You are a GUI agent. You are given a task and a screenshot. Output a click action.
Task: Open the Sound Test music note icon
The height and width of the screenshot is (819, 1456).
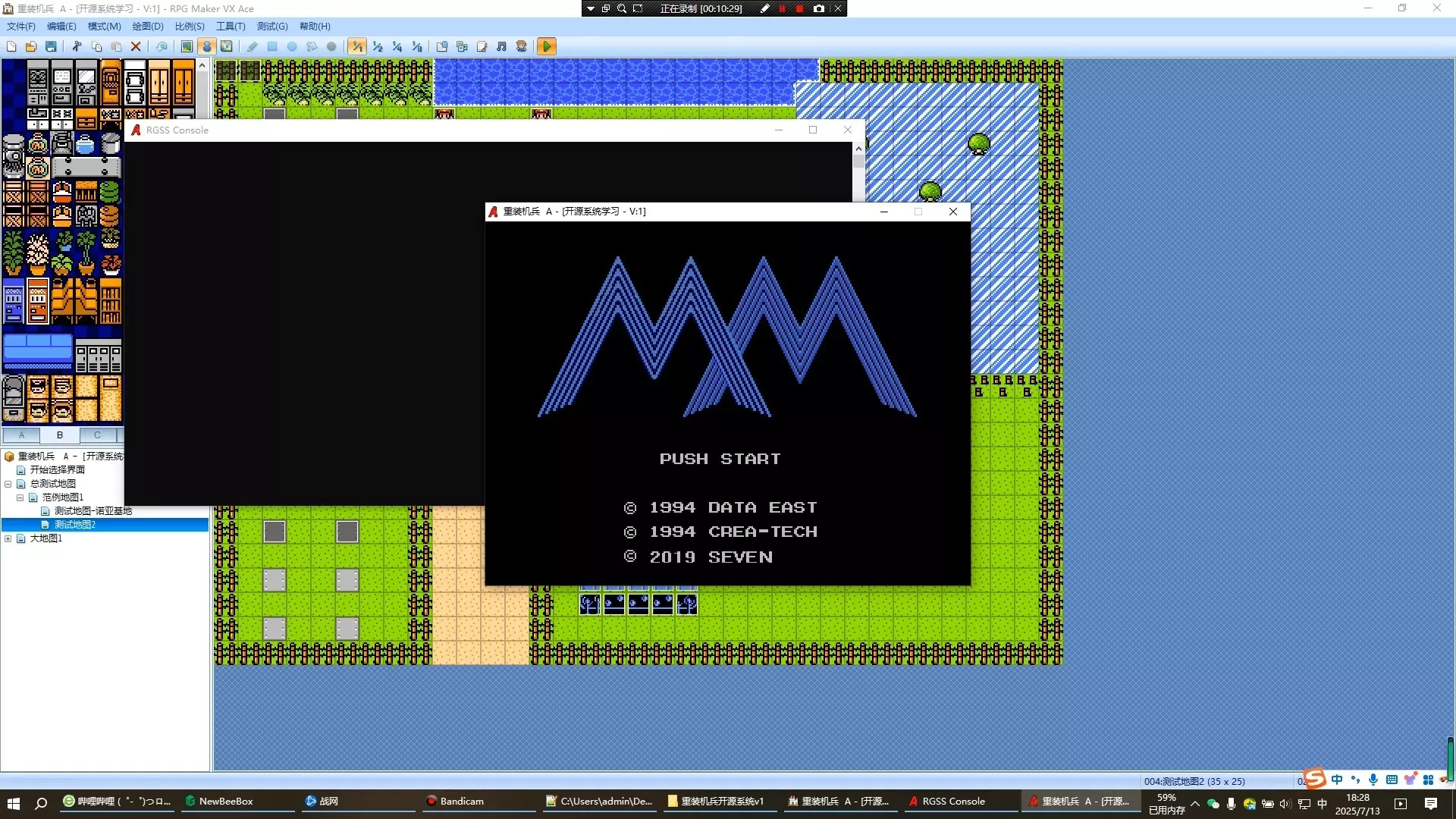tap(501, 46)
